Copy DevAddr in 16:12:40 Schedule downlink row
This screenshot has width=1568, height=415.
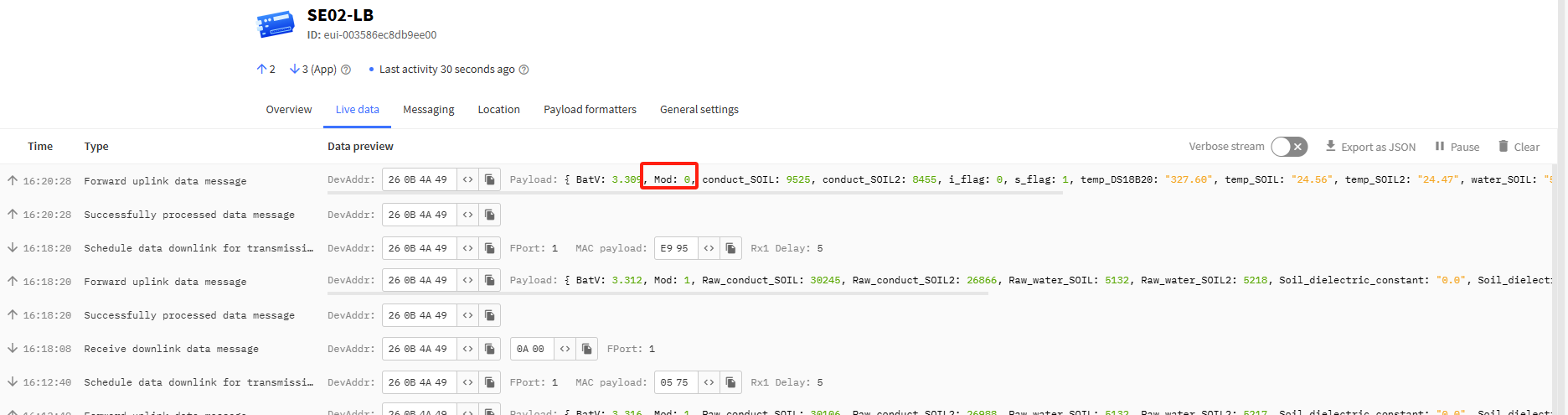tap(490, 382)
